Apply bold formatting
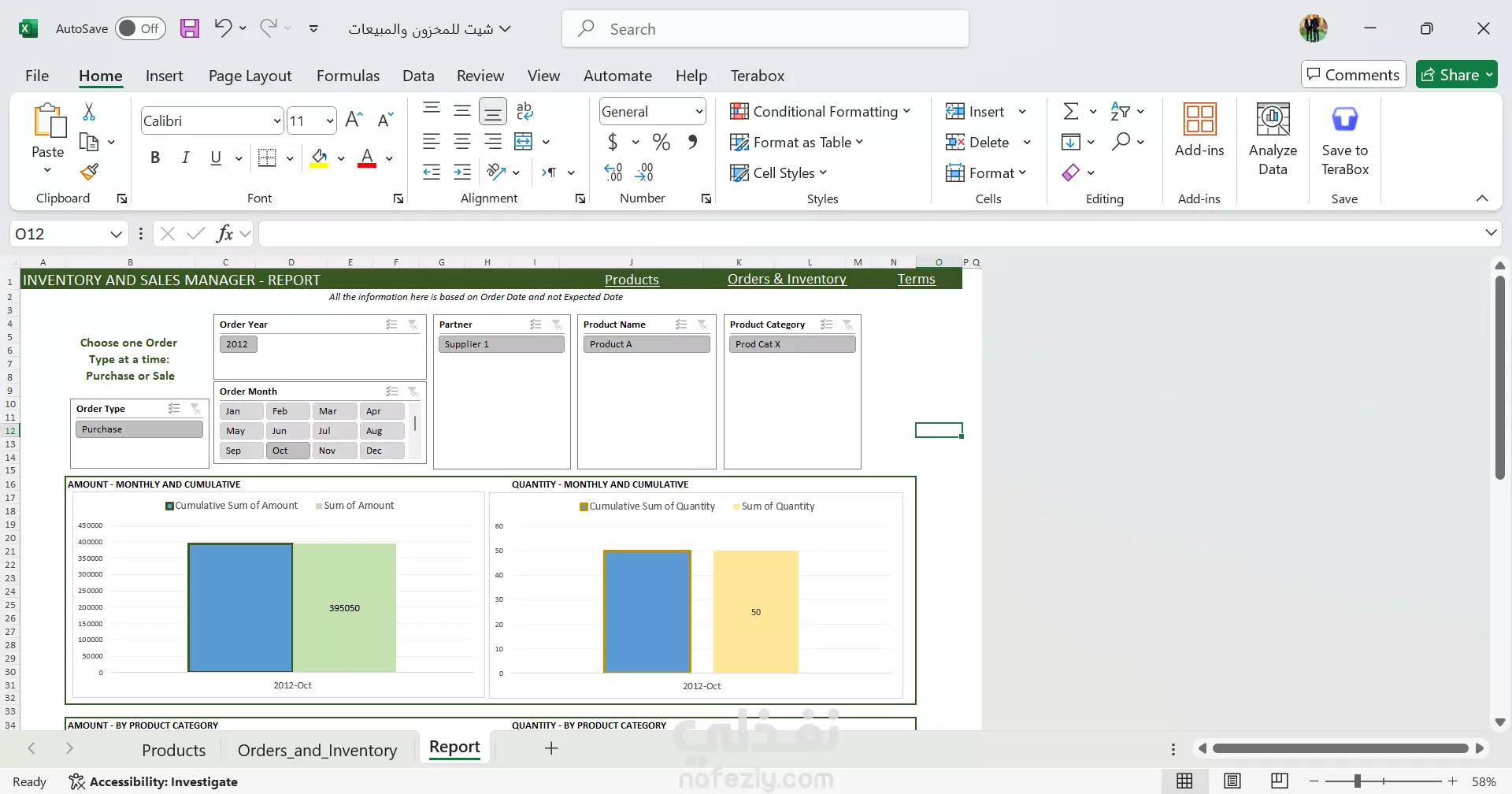The height and width of the screenshot is (794, 1512). click(x=155, y=158)
